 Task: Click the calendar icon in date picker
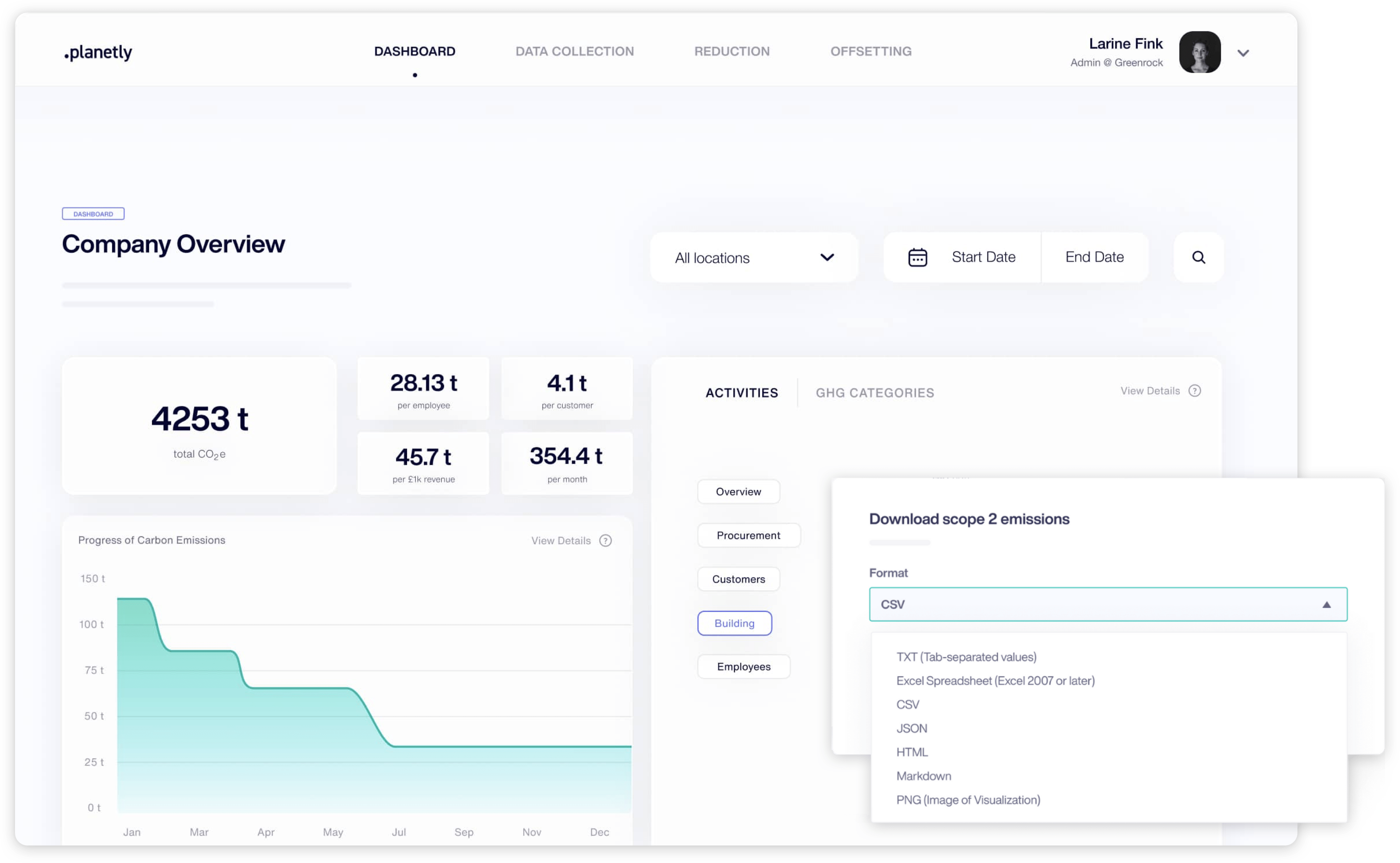917,257
